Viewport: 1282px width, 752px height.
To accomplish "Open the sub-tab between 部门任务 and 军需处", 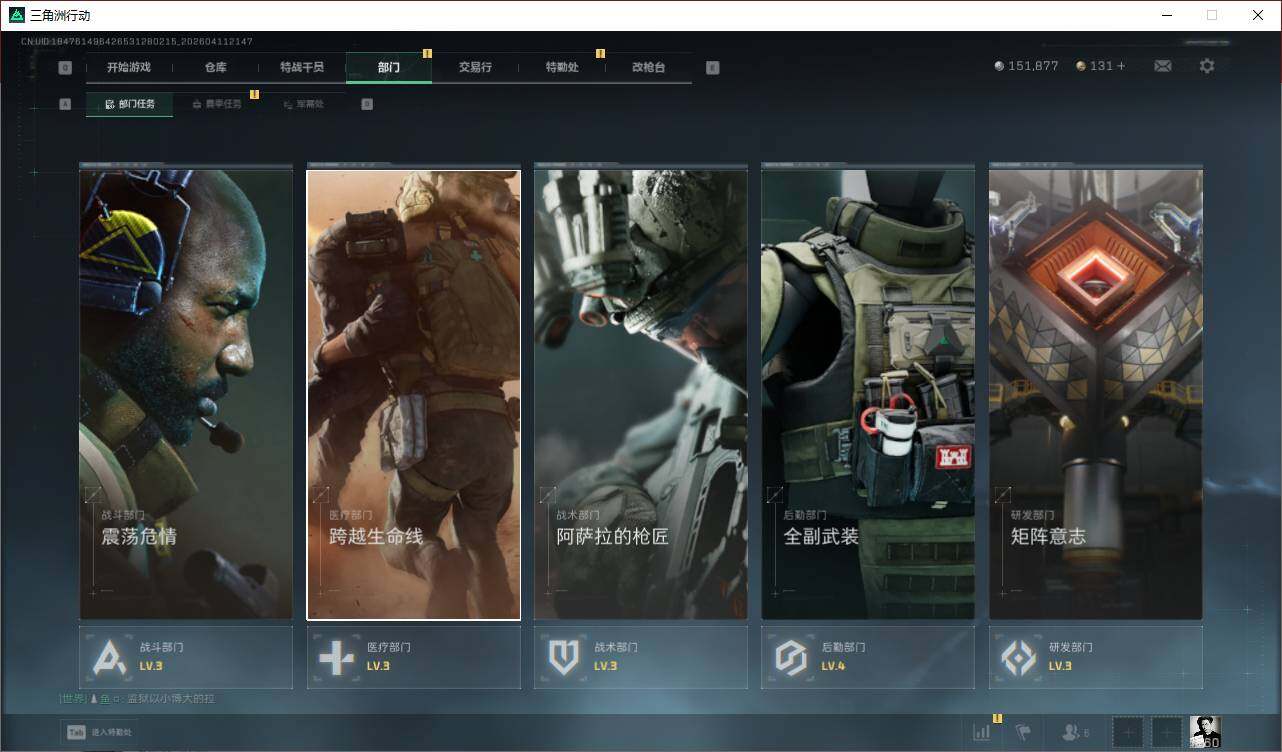I will pos(216,104).
